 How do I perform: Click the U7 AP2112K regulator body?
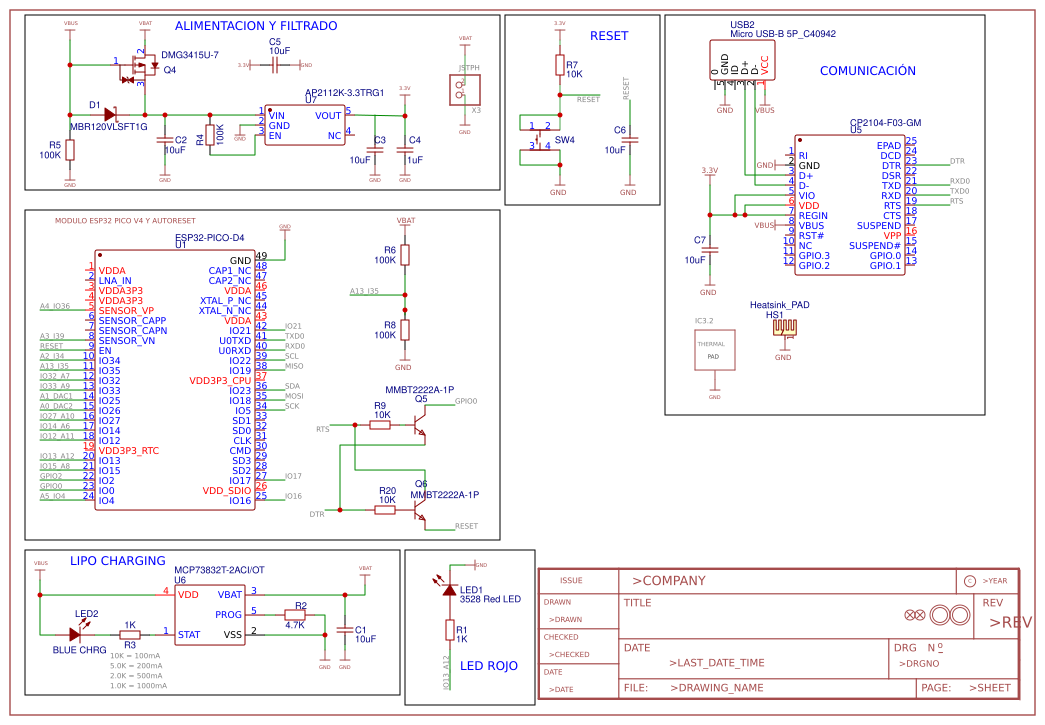point(305,125)
